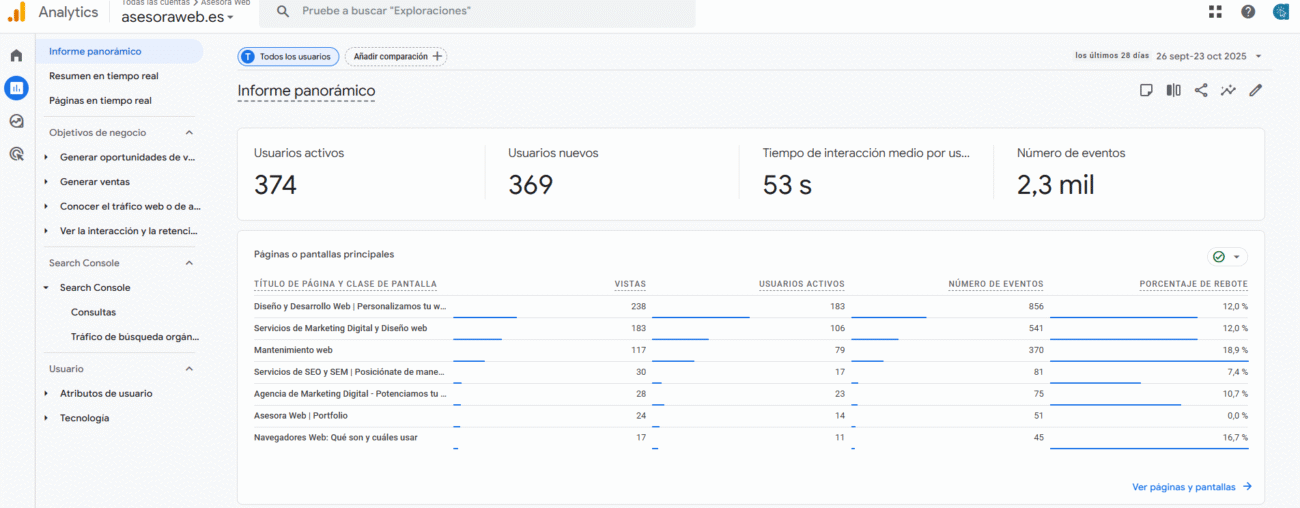The image size is (1300, 508).
Task: Collapse the Search Console tree item
Action: (46, 288)
